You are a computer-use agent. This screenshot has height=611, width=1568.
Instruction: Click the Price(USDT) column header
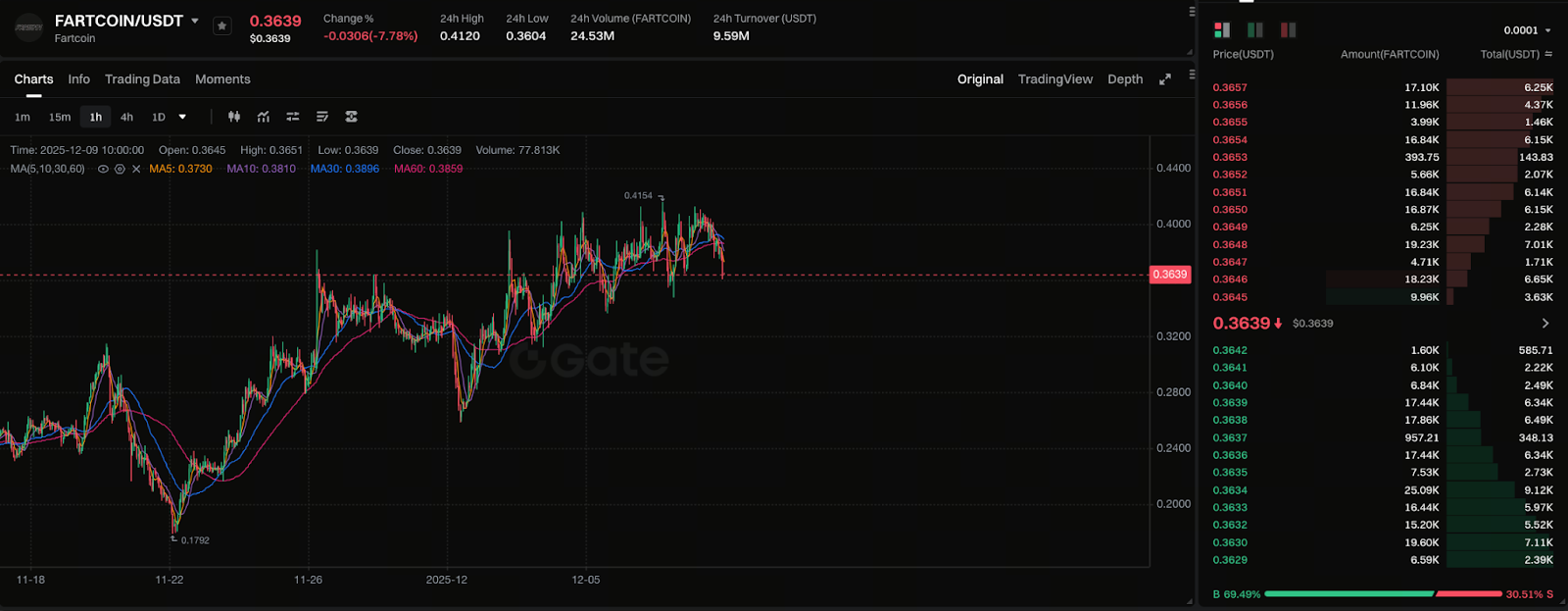click(1243, 54)
